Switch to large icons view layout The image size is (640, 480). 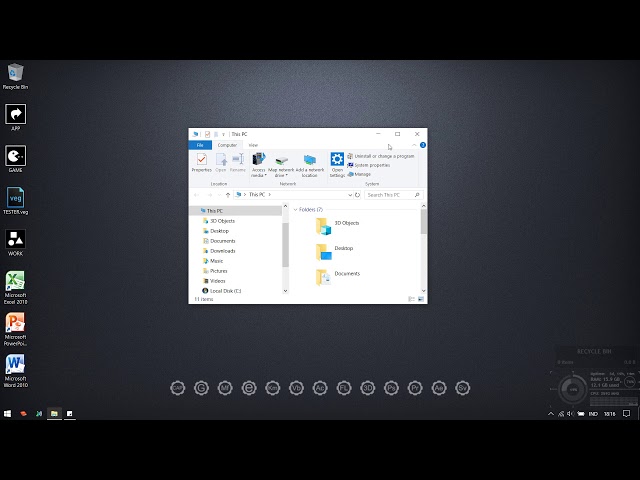(421, 299)
